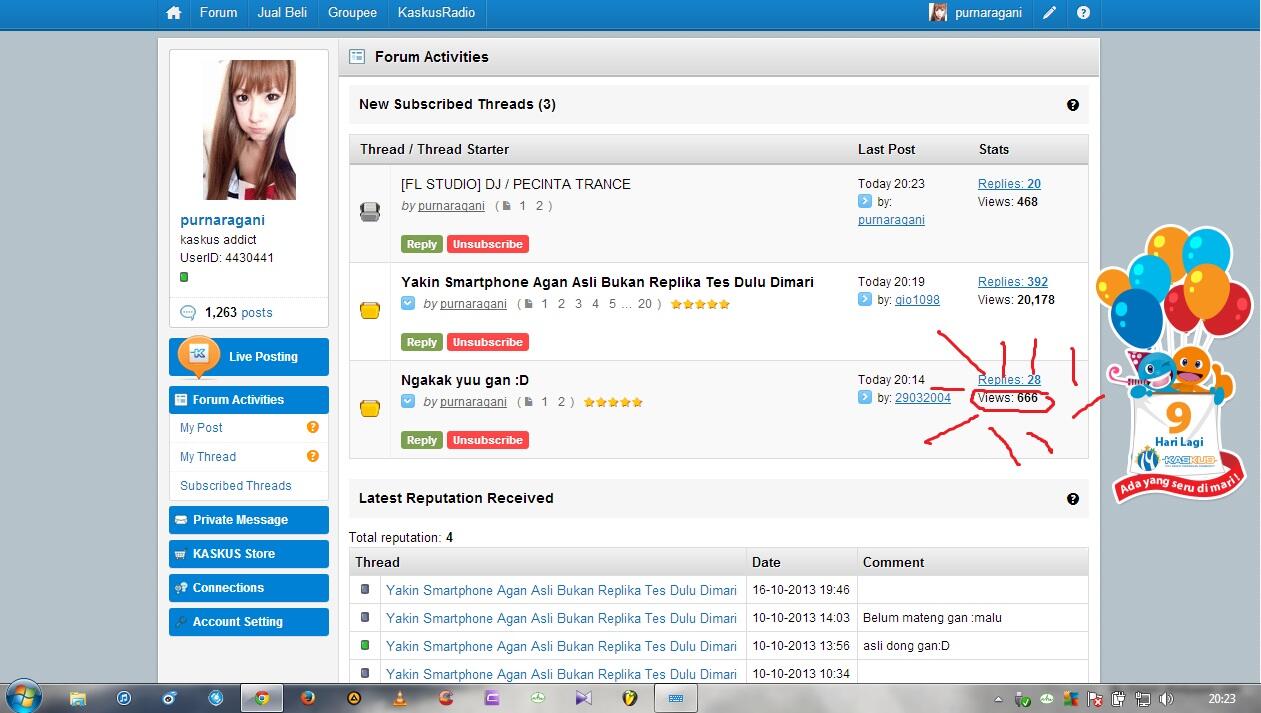Open KASKUS Store in sidebar
Image resolution: width=1261 pixels, height=713 pixels.
pyautogui.click(x=249, y=554)
